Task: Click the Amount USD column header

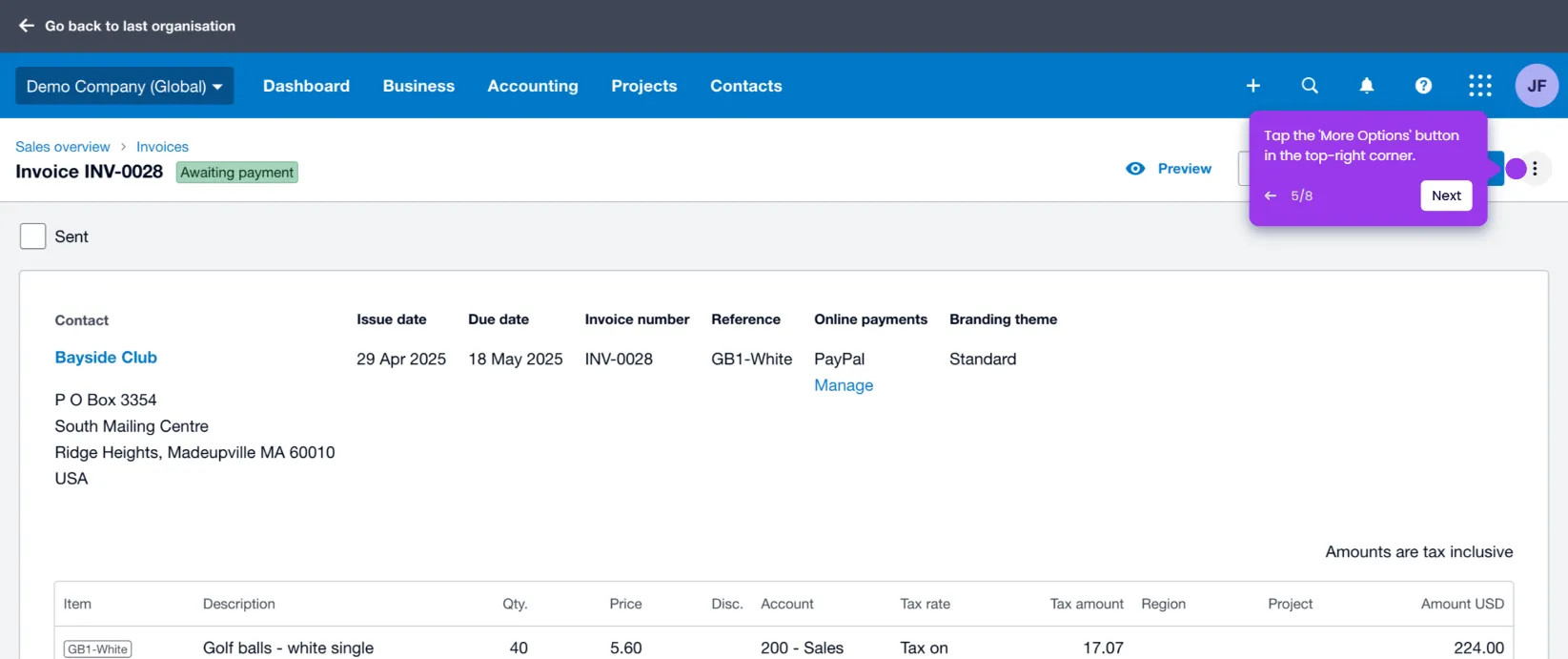Action: point(1462,604)
